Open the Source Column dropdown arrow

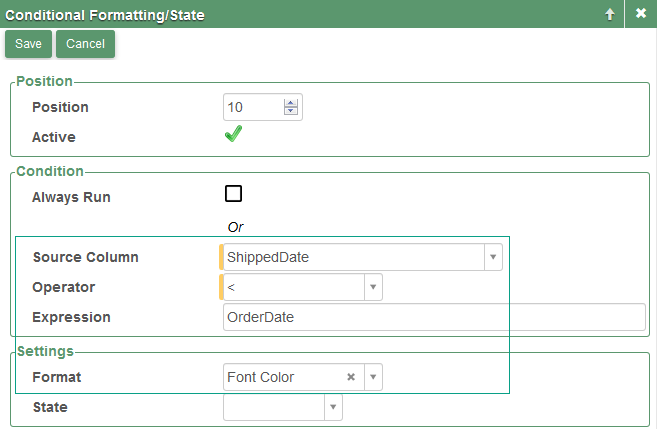click(x=492, y=257)
